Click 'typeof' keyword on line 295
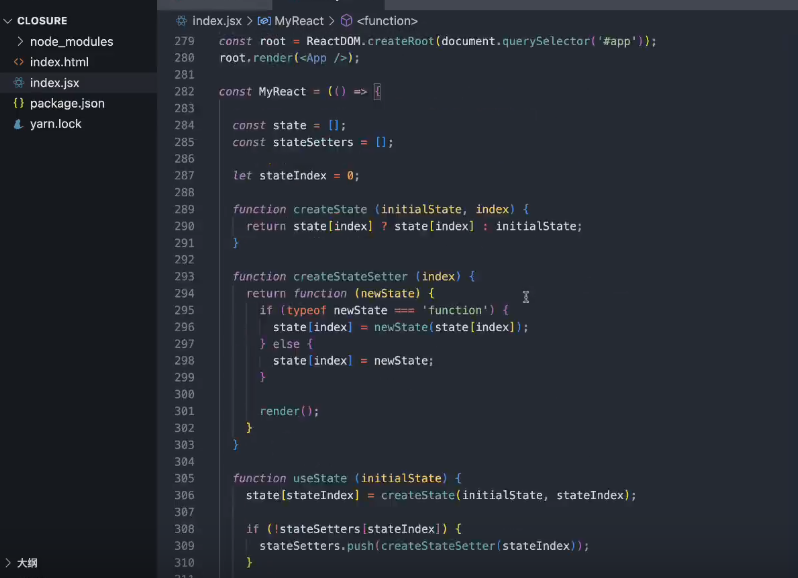 (x=306, y=310)
